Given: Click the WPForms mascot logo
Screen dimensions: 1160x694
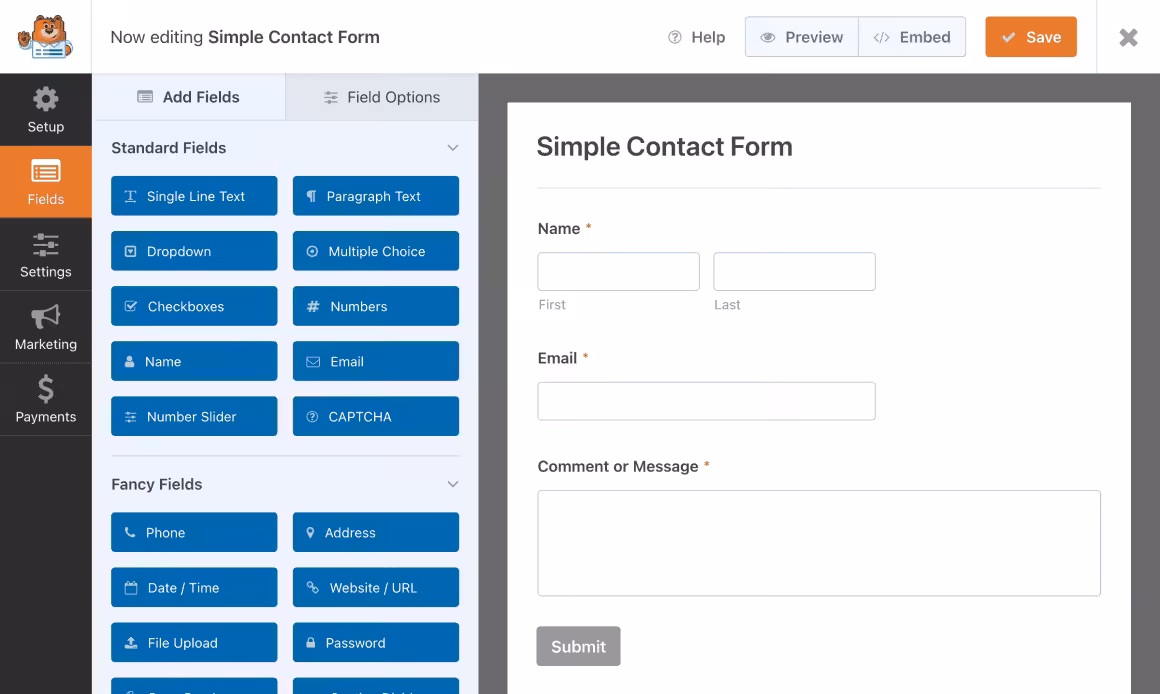Looking at the screenshot, I should [44, 36].
